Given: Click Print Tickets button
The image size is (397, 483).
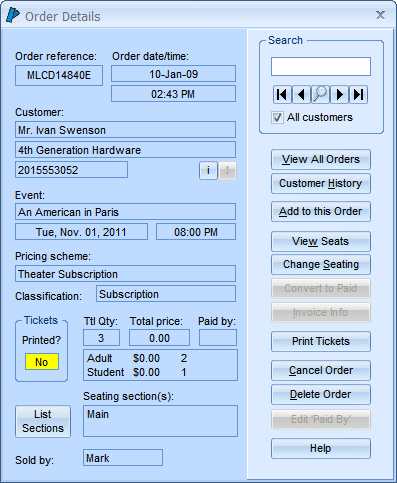Looking at the screenshot, I should pyautogui.click(x=321, y=341).
